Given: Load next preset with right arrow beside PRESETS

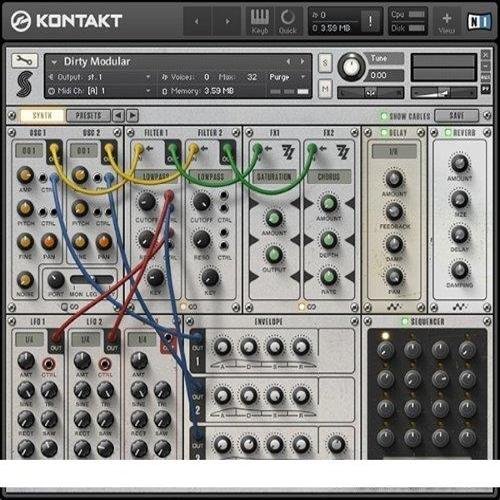Looking at the screenshot, I should 132,116.
